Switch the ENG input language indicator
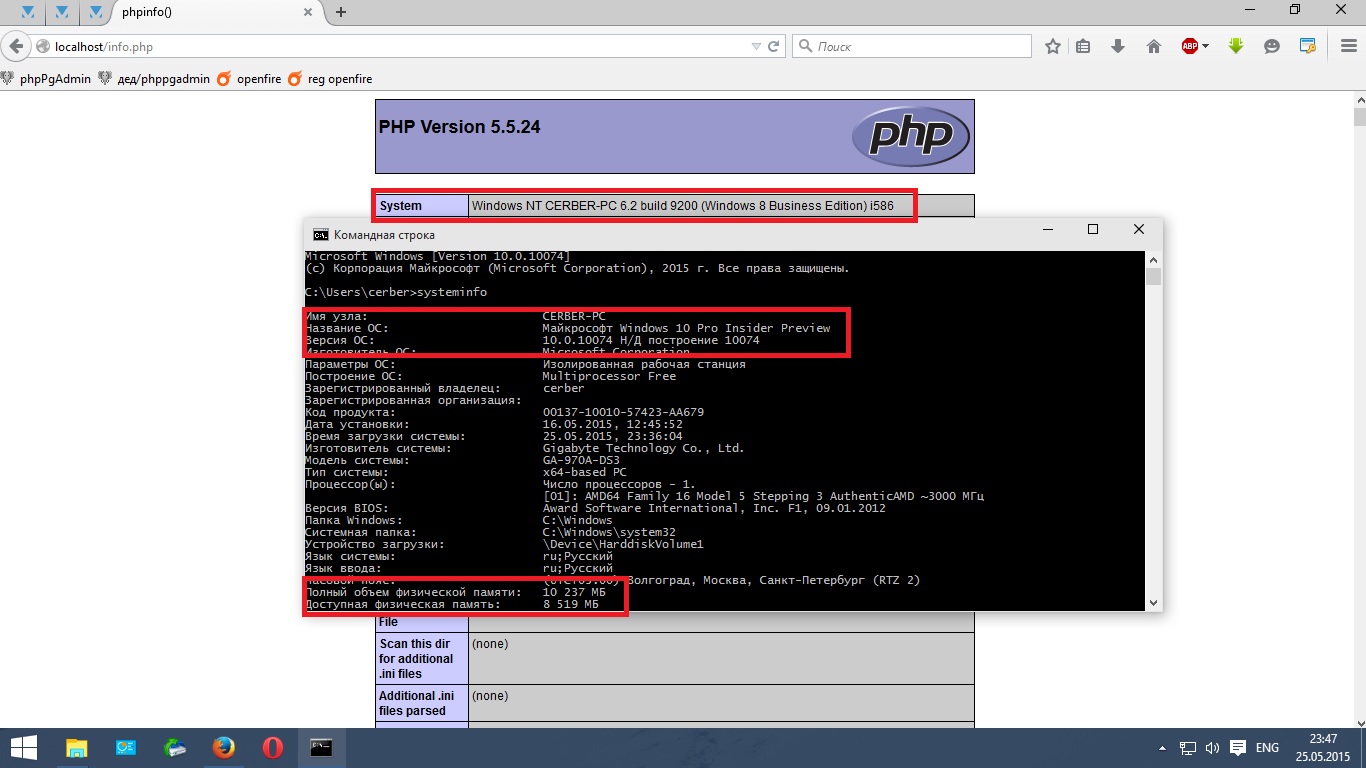Screen dimensions: 1366x768 click(1268, 748)
